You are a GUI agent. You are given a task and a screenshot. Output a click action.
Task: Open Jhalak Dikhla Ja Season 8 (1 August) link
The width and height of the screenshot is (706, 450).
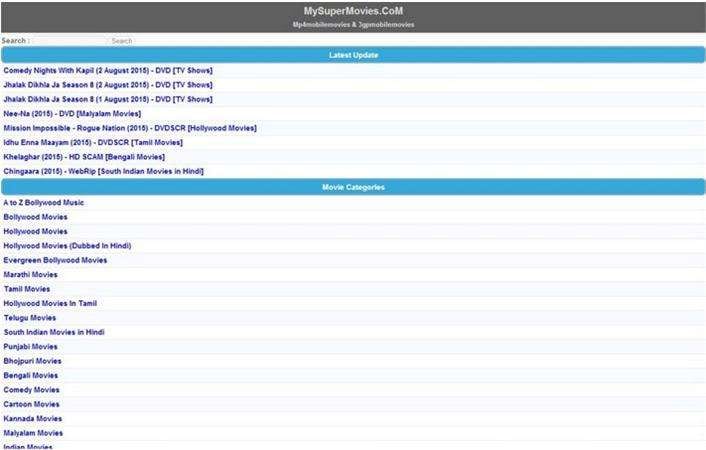tap(108, 99)
